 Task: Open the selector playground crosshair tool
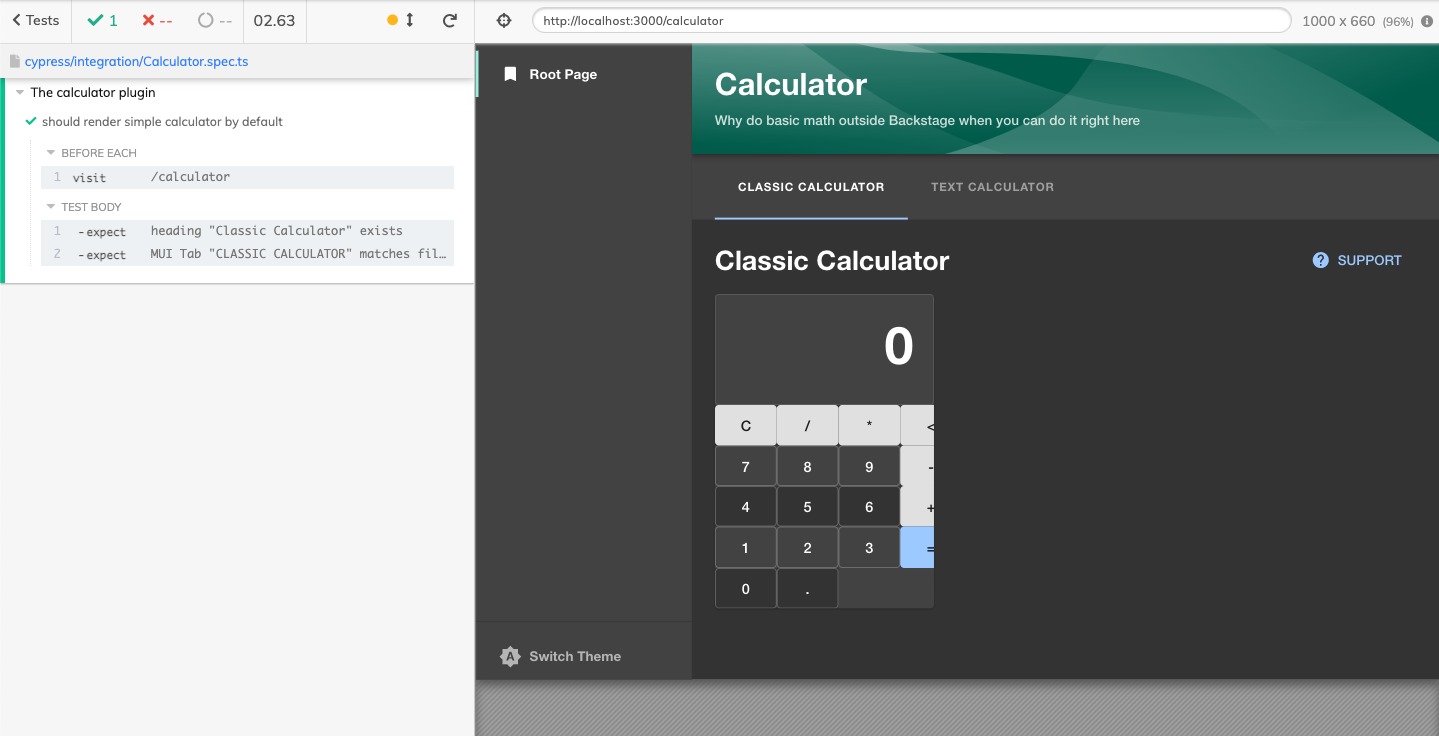click(503, 20)
